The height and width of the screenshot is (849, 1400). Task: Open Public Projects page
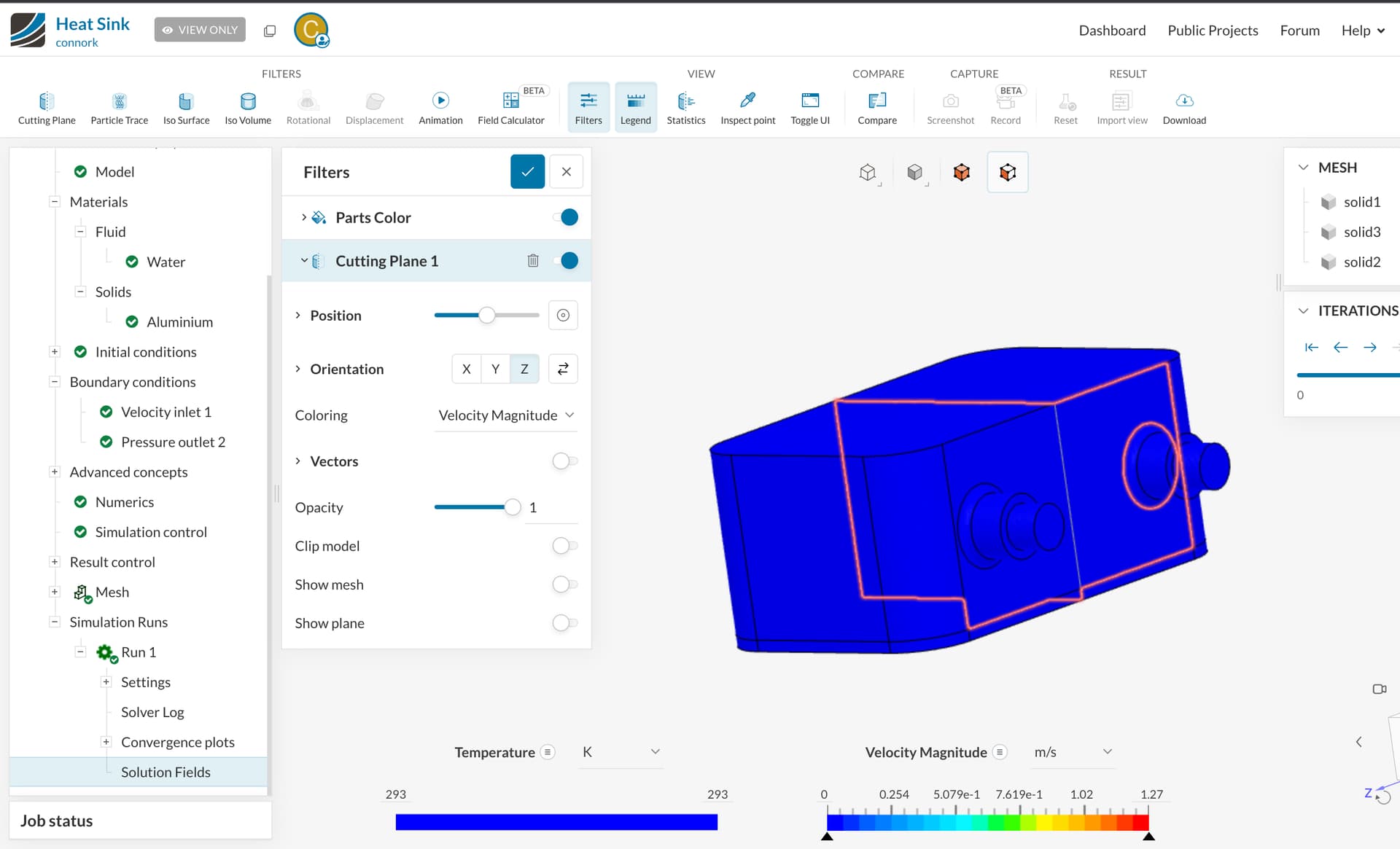[x=1213, y=31]
